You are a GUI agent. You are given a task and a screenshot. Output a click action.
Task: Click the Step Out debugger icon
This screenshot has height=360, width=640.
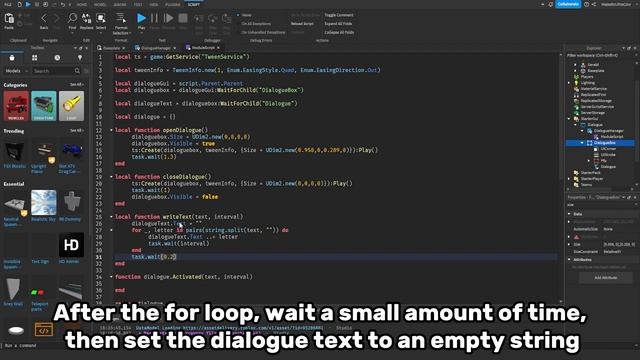227,19
